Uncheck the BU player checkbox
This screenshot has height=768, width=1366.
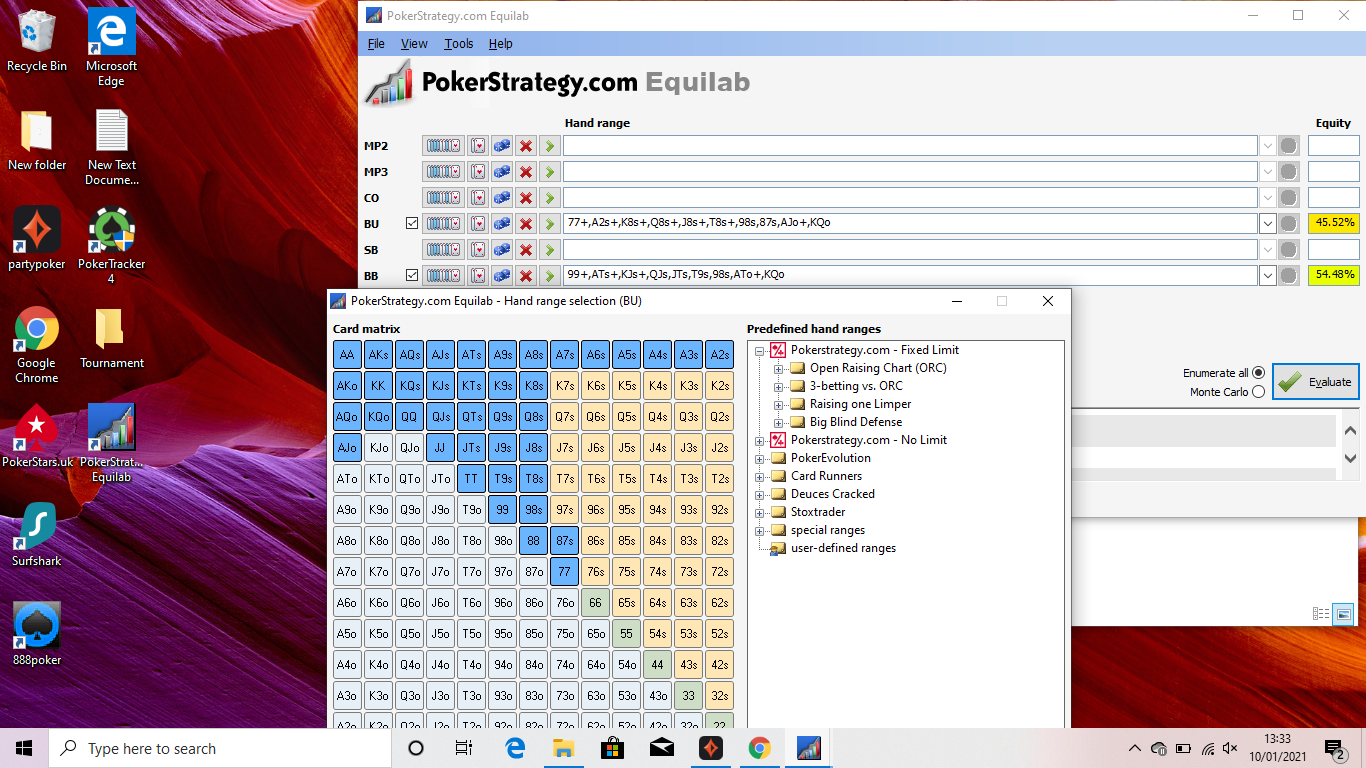tap(412, 223)
